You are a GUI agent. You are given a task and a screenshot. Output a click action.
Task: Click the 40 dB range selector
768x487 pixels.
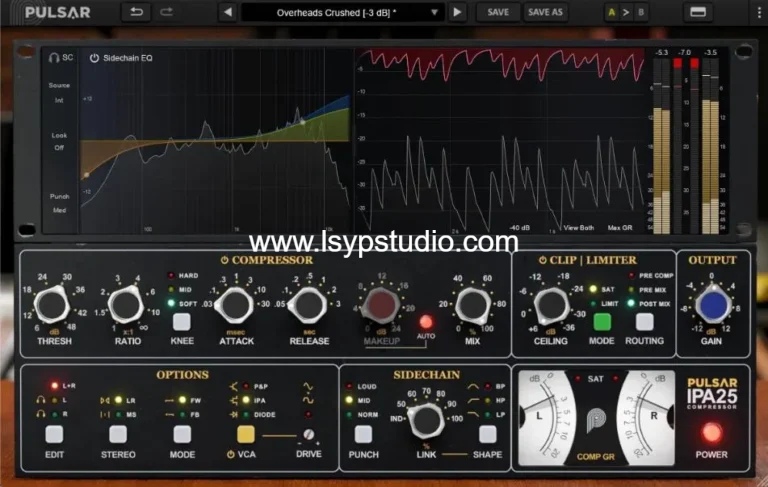pyautogui.click(x=519, y=228)
